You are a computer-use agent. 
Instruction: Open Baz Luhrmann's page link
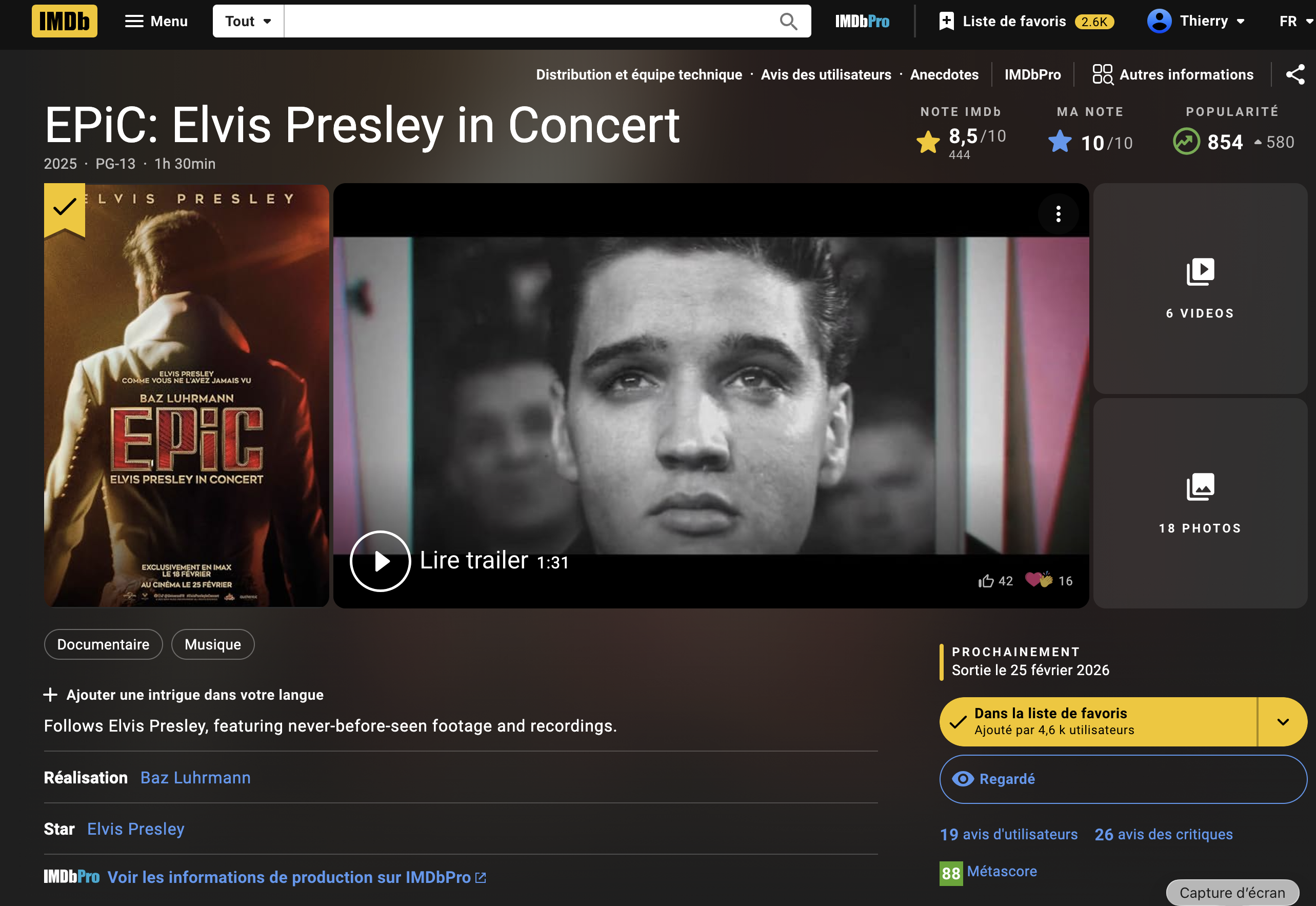pos(195,777)
